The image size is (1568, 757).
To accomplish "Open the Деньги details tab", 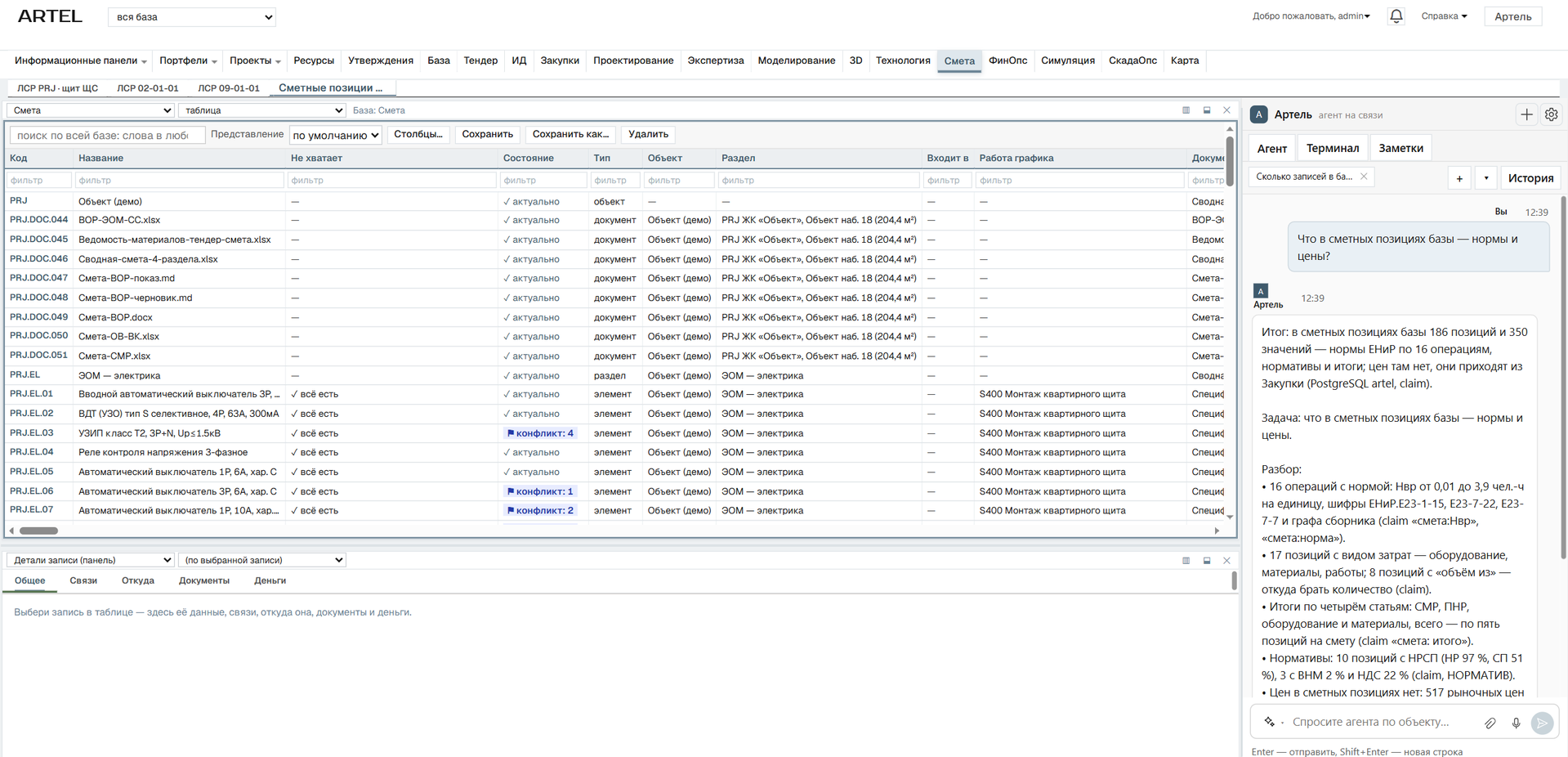I will coord(270,580).
